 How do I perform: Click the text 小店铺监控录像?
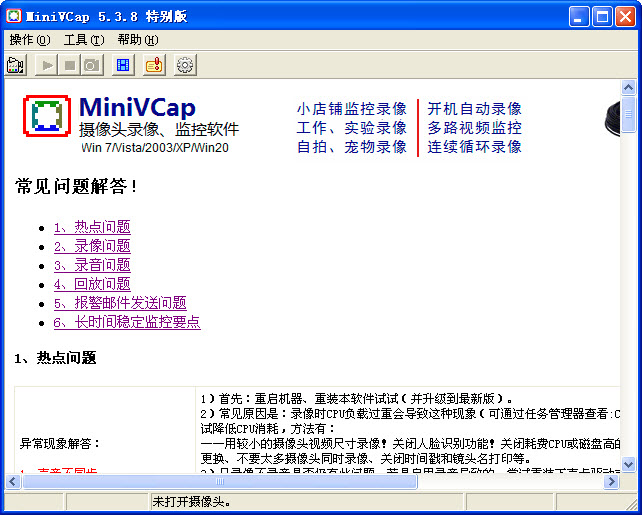tap(352, 109)
